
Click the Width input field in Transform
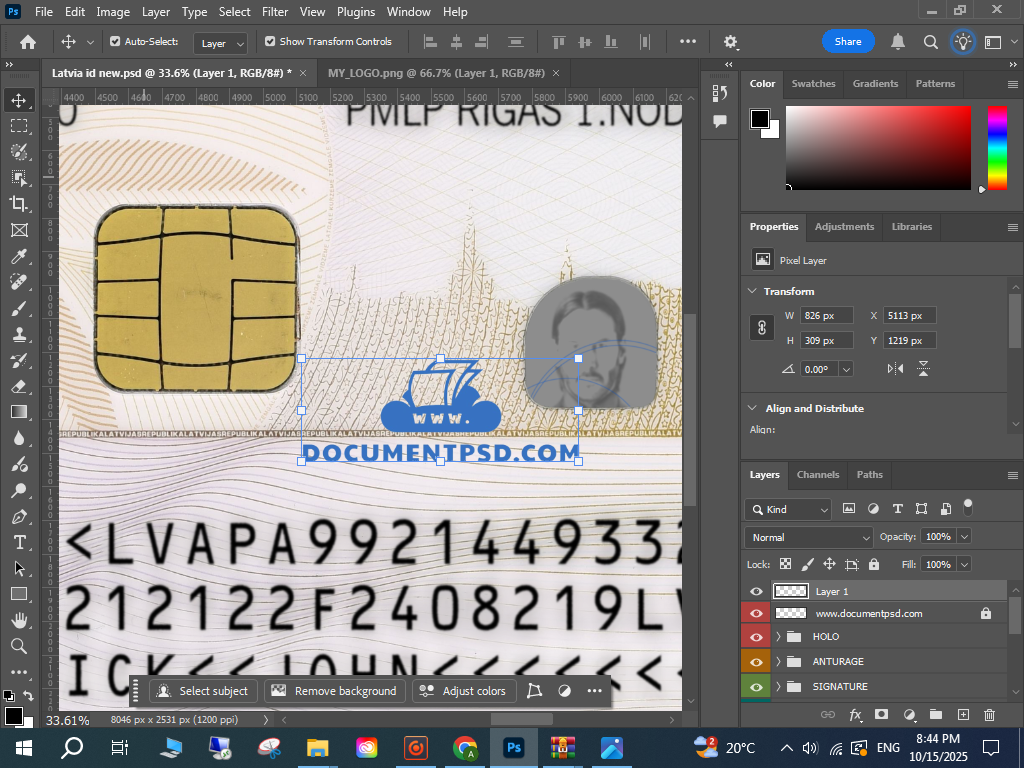(x=827, y=316)
